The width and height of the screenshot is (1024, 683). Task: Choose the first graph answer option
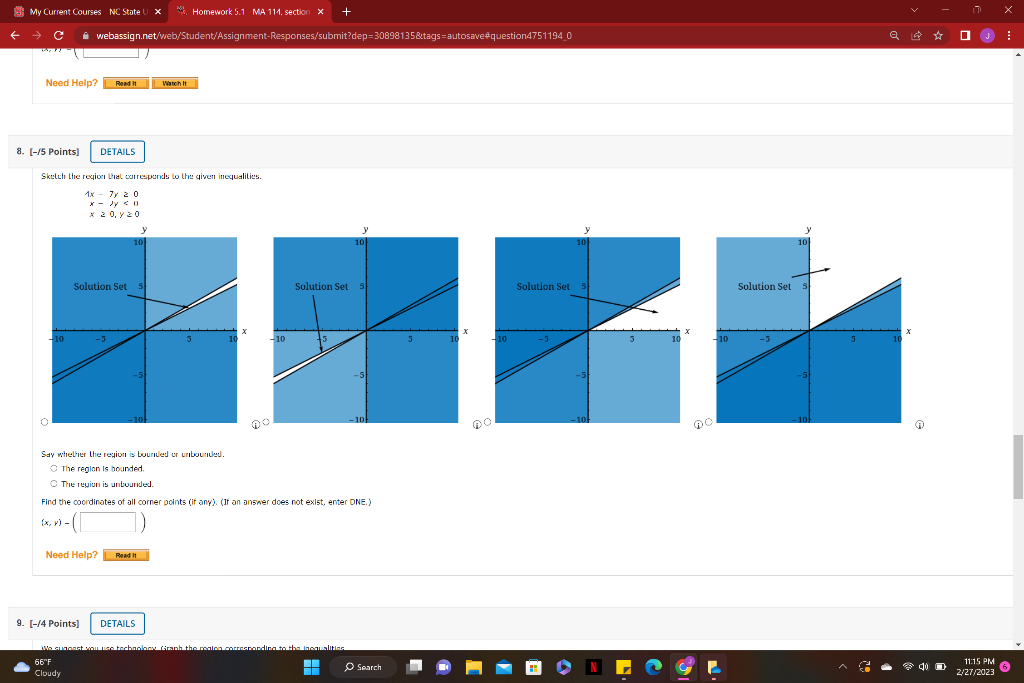click(x=43, y=421)
